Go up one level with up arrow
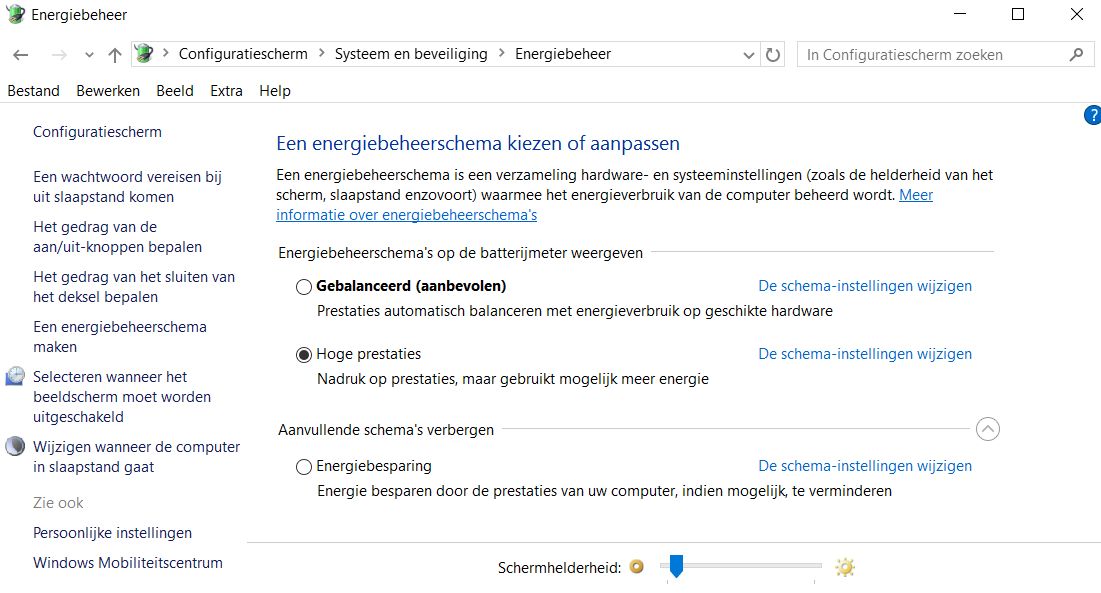1101x593 pixels. pyautogui.click(x=114, y=55)
